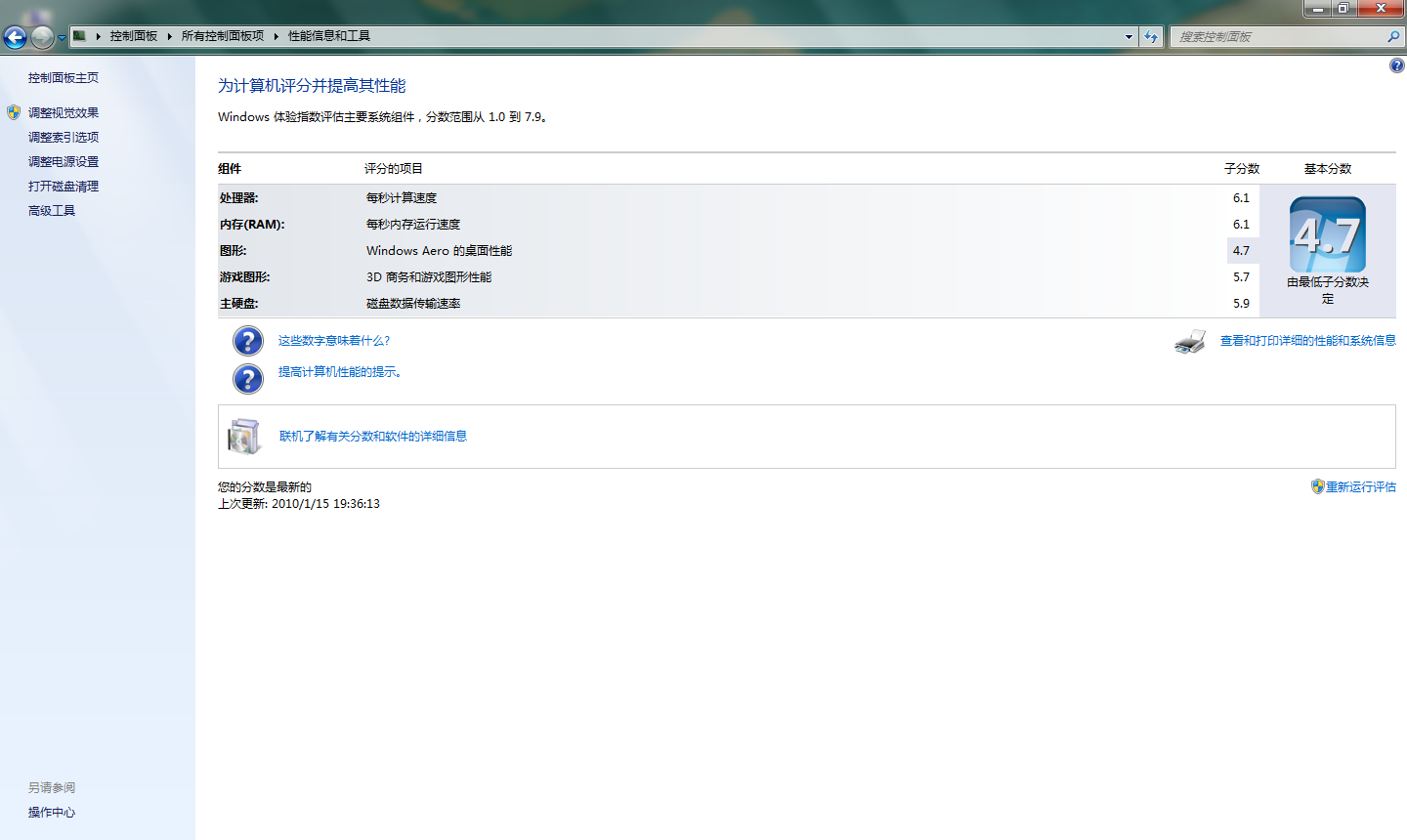Click question icon beside 这些数字意味着什么

point(248,341)
